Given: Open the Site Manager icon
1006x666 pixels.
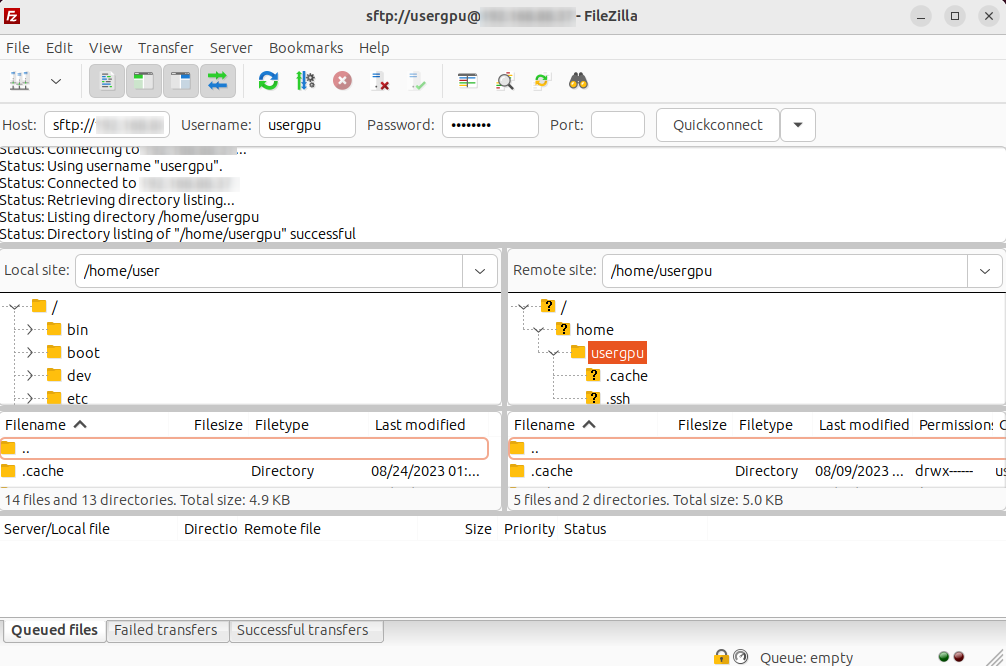Looking at the screenshot, I should [x=20, y=81].
